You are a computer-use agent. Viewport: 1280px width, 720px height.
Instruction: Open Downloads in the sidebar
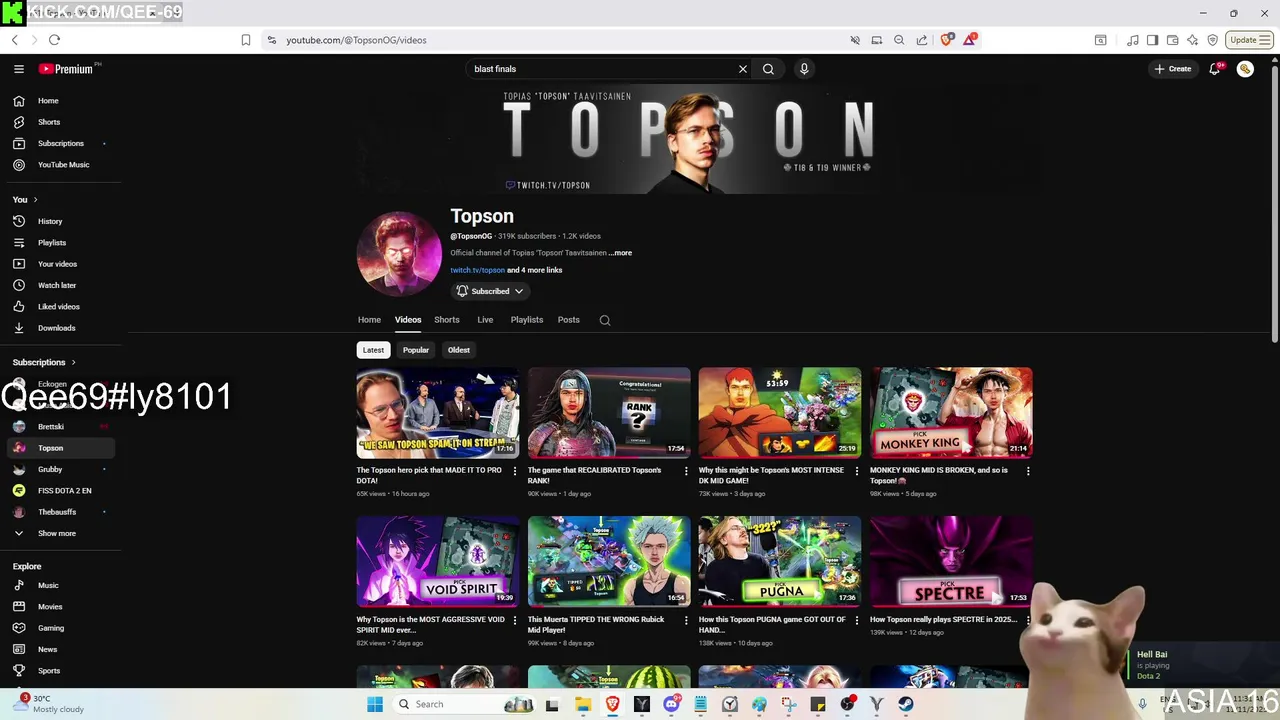tap(60, 328)
